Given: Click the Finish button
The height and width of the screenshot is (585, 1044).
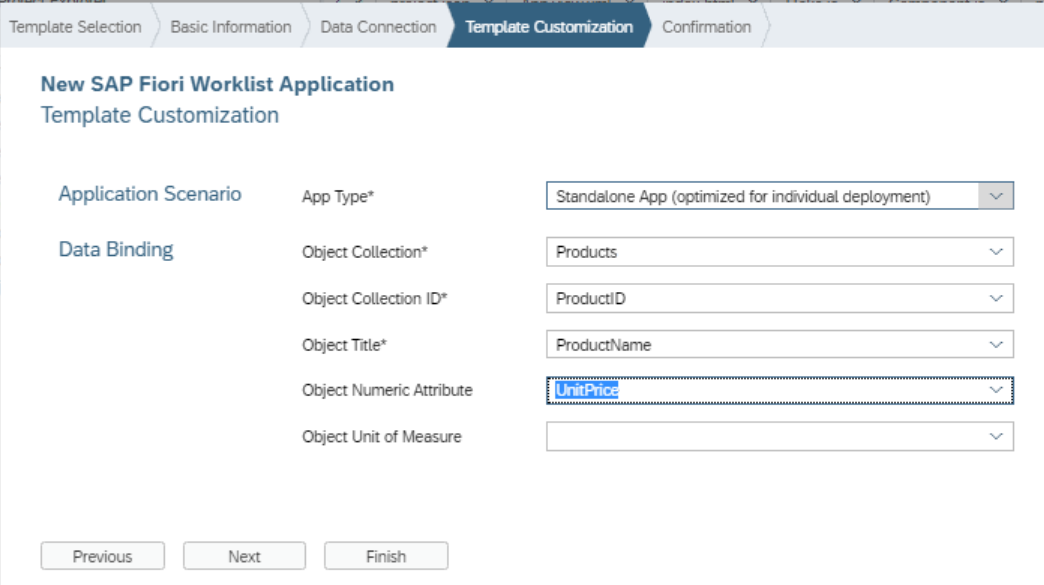Looking at the screenshot, I should [387, 556].
